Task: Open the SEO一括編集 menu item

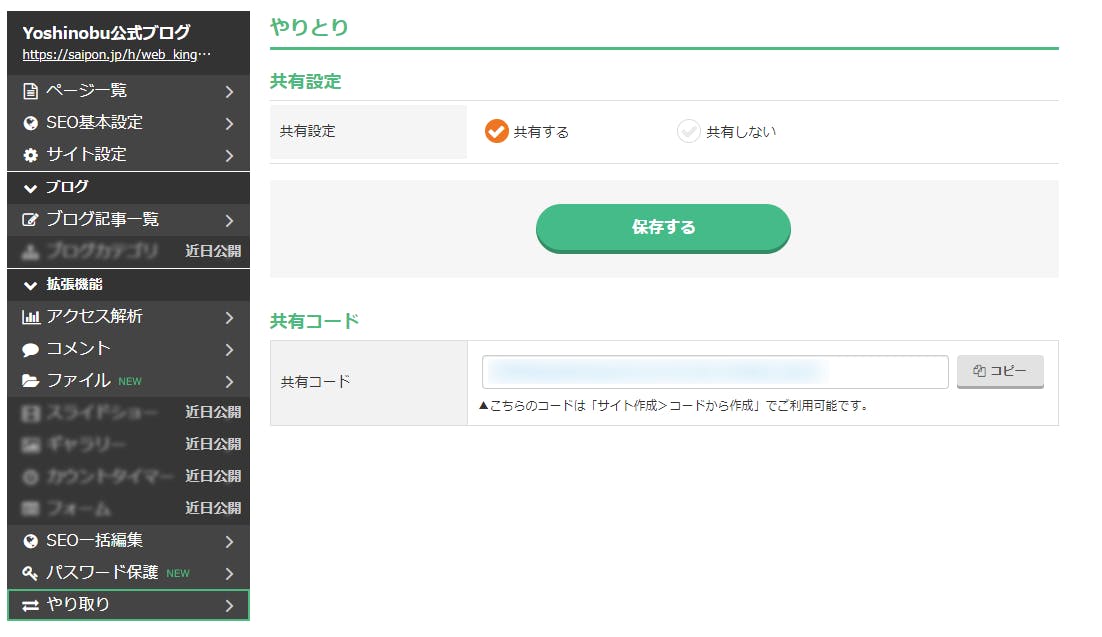Action: (x=95, y=541)
